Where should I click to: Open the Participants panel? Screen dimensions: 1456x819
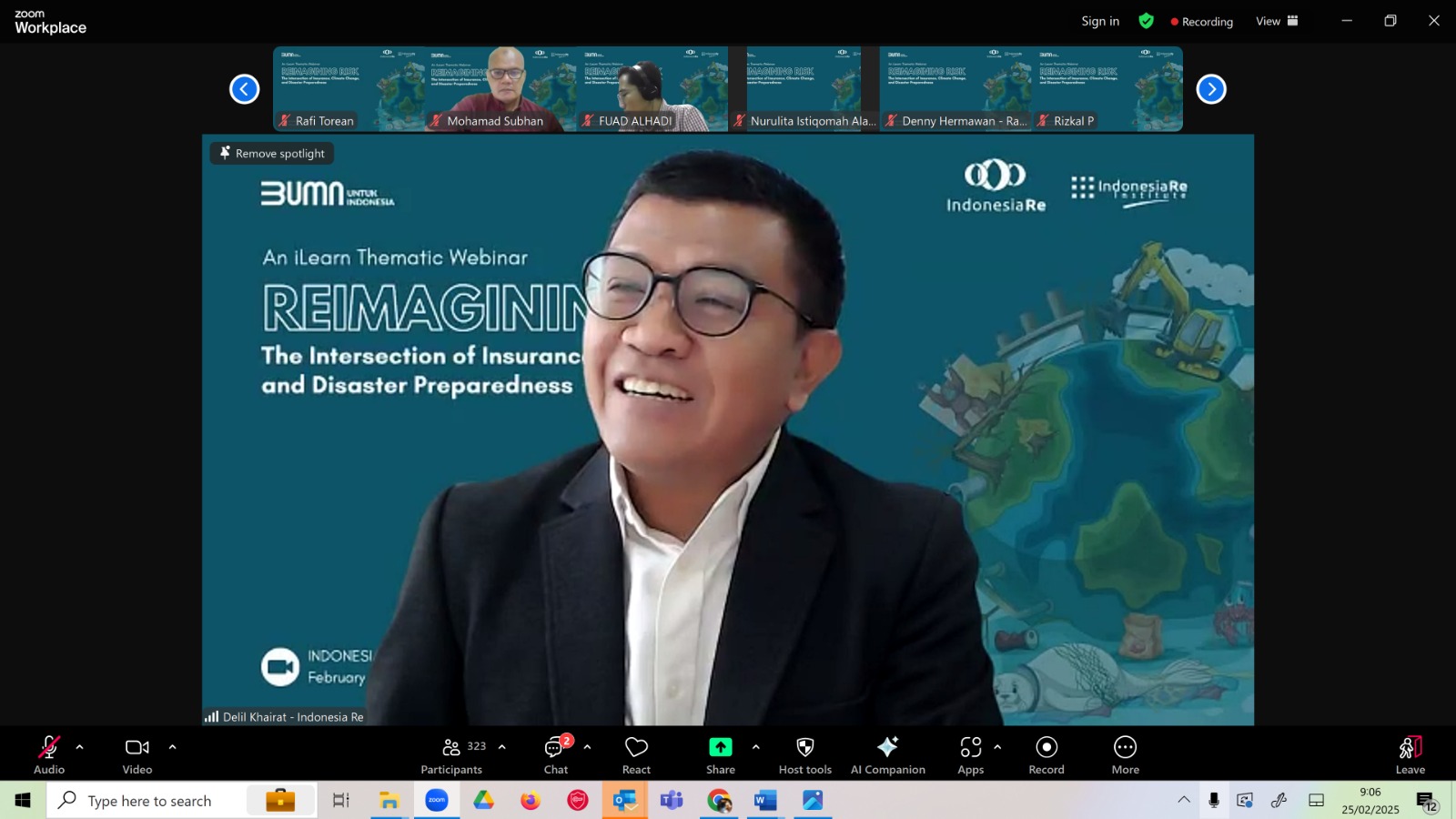pos(452,755)
